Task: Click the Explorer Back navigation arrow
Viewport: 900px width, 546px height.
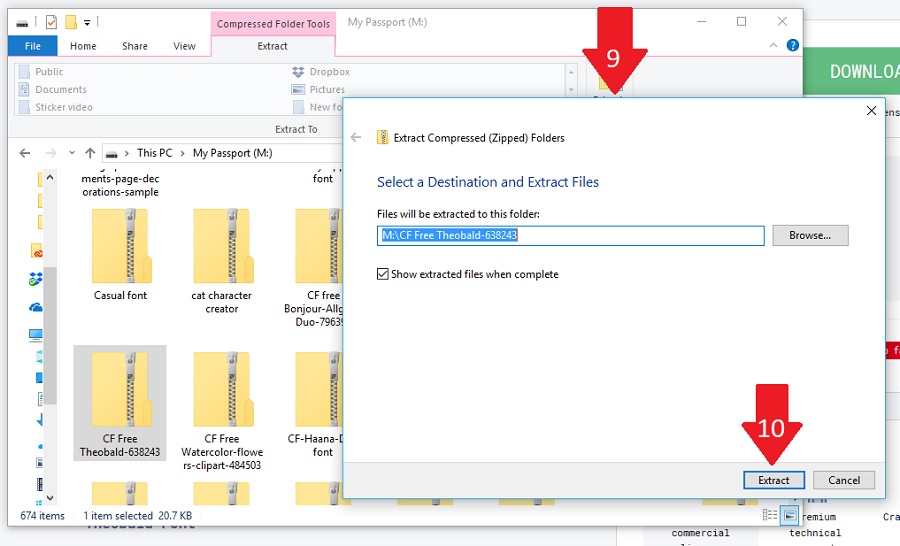Action: pos(25,153)
